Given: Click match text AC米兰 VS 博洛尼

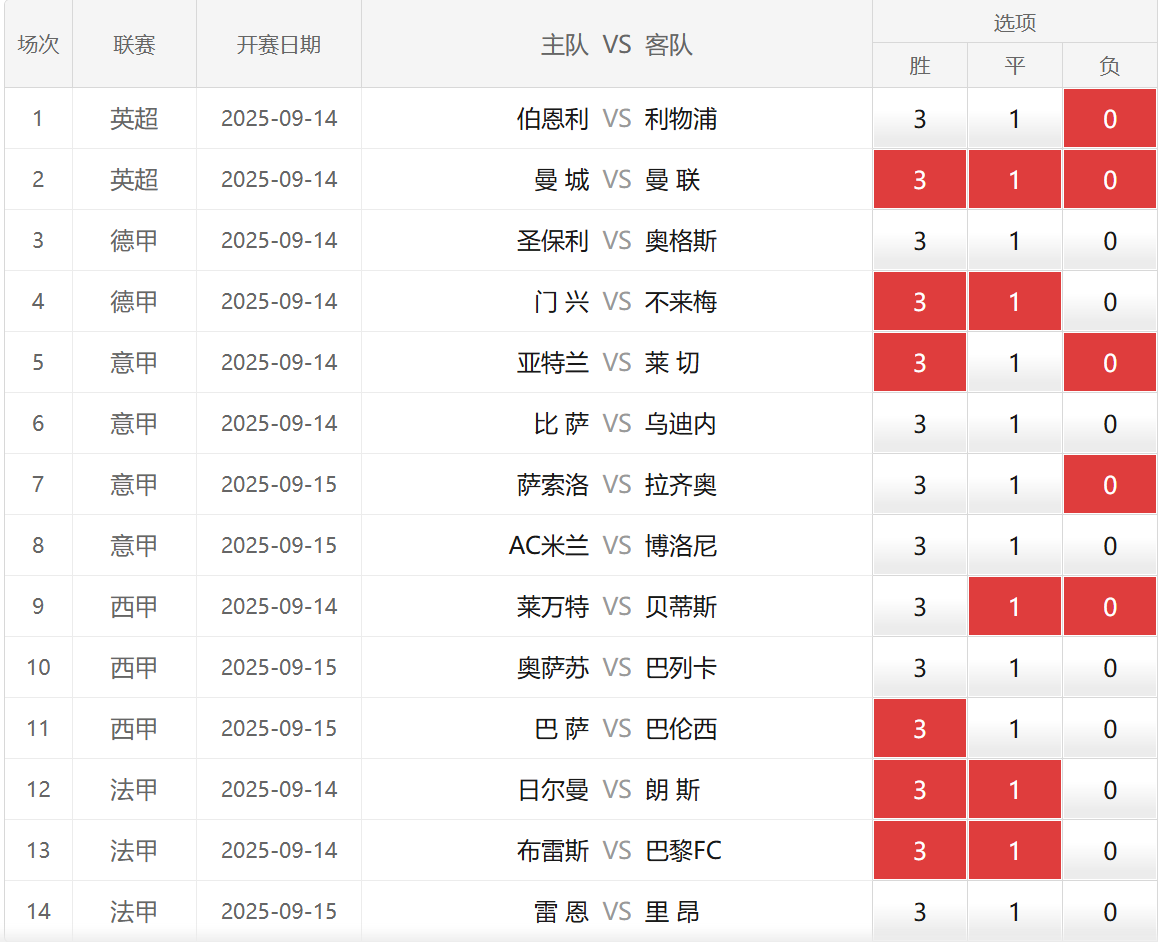Looking at the screenshot, I should point(613,546).
